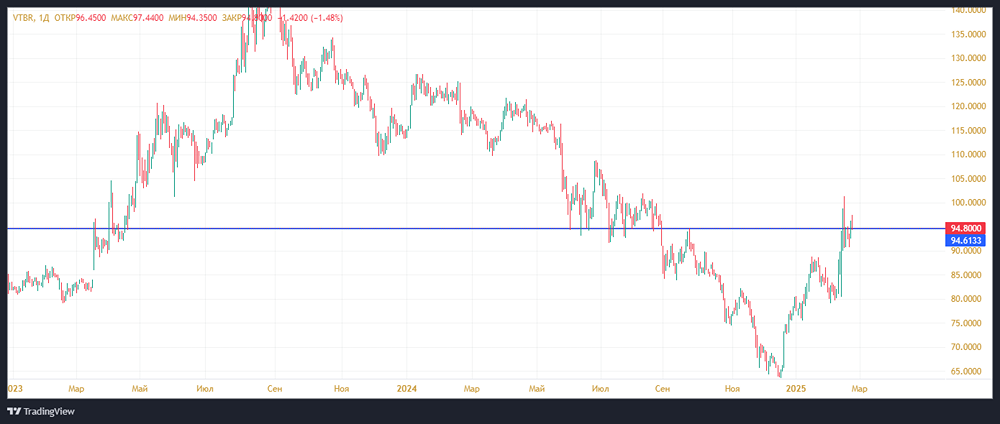This screenshot has height=424, width=1000.
Task: Click 120.0000 on the price scale
Action: (x=967, y=106)
